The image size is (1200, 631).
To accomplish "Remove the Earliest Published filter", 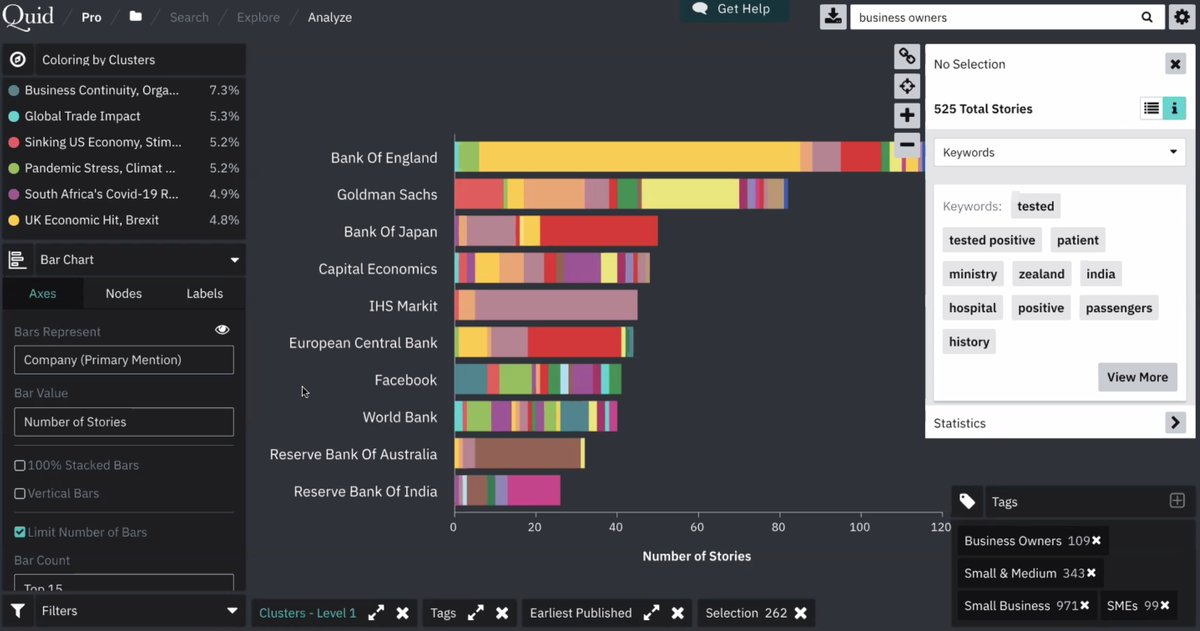I will [677, 613].
